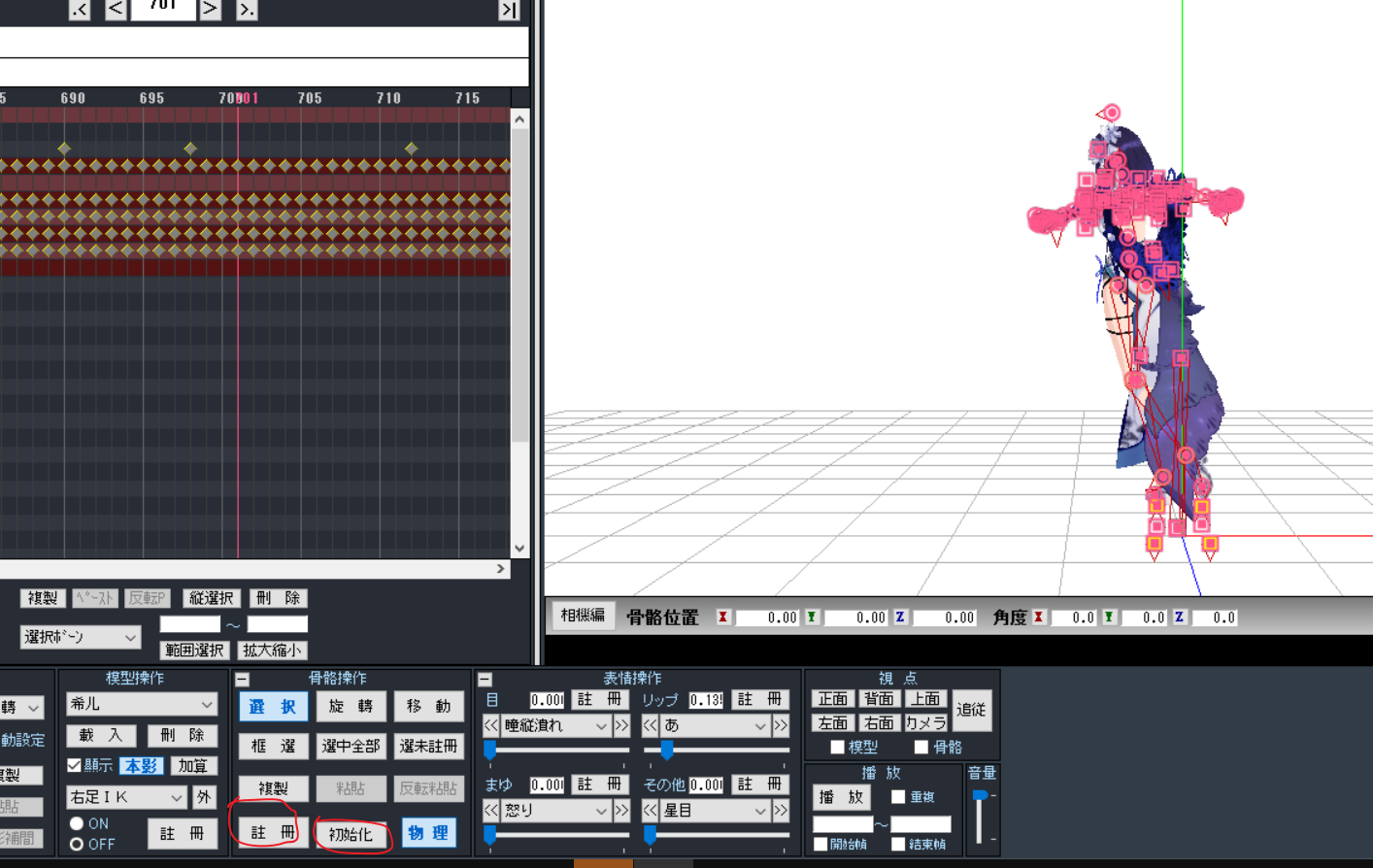The image size is (1373, 868).
Task: Step back one frame with < button
Action: 116,10
